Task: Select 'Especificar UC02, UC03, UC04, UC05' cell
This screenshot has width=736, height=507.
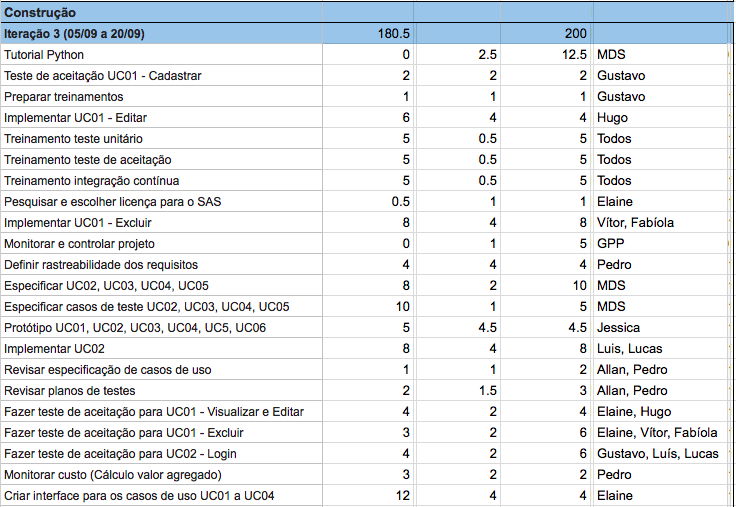Action: (x=161, y=285)
